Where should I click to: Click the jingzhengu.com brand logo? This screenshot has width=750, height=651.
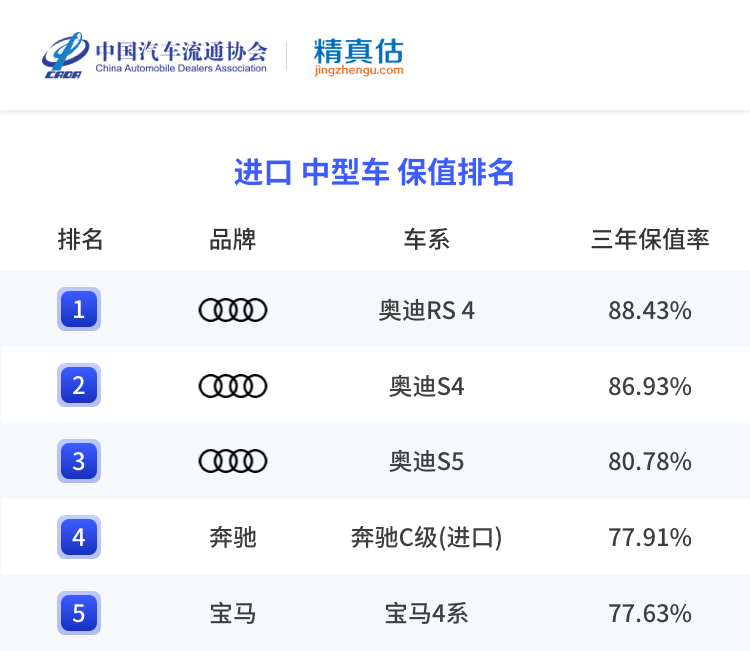point(358,56)
